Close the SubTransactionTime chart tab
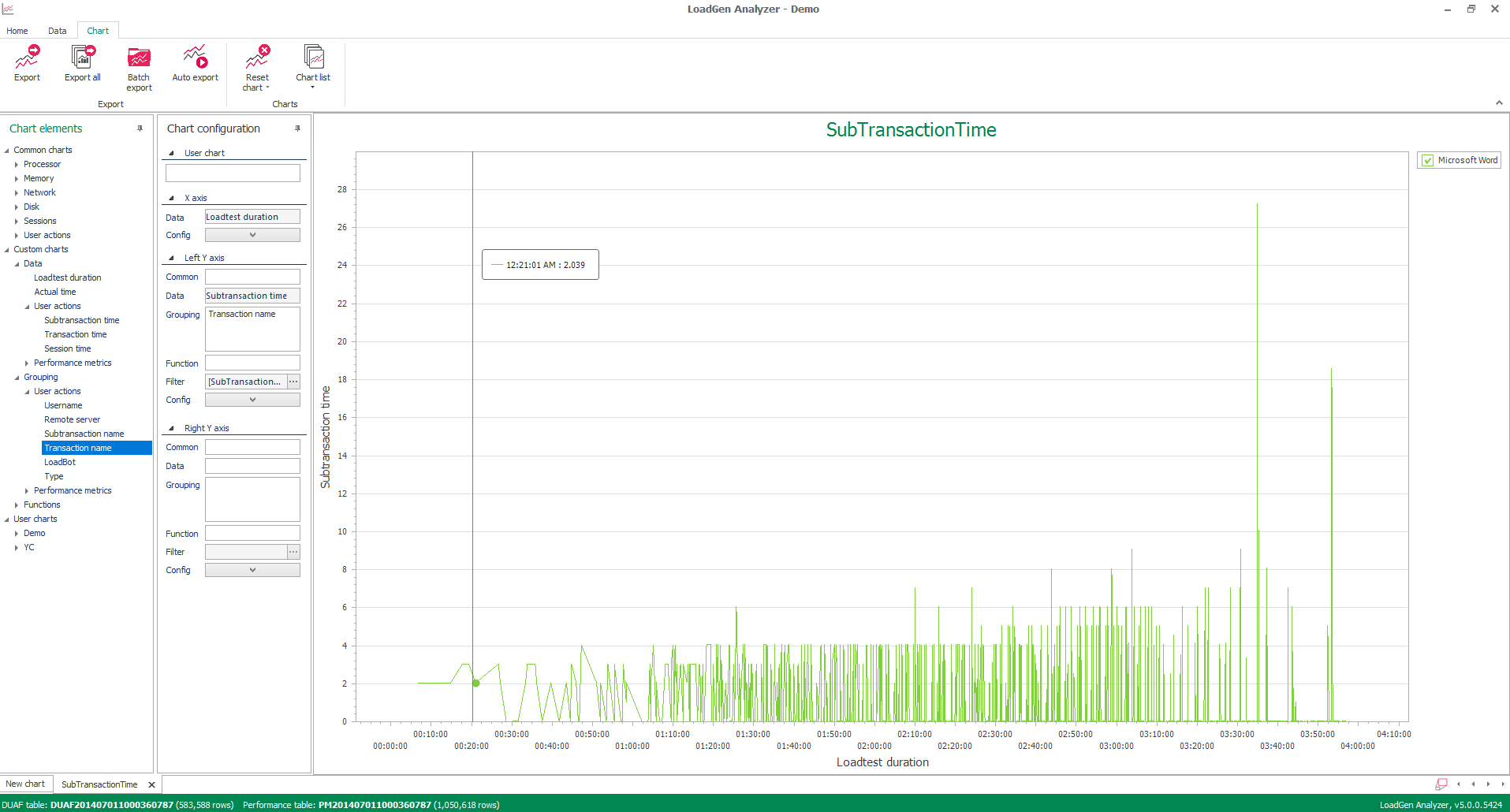The width and height of the screenshot is (1510, 812). (x=151, y=785)
